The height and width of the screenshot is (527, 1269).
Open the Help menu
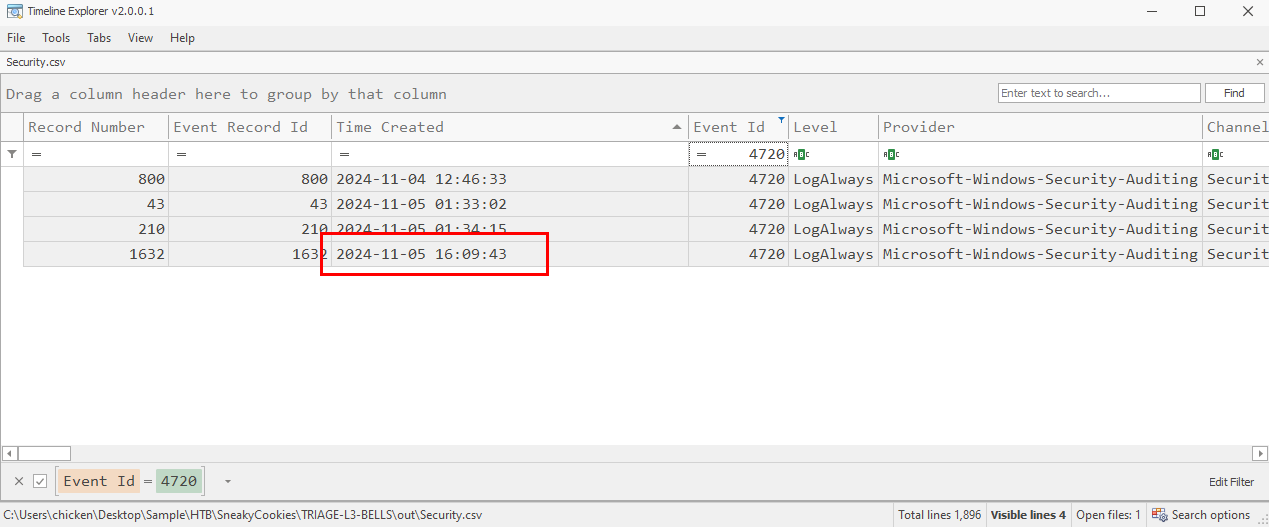[x=182, y=38]
